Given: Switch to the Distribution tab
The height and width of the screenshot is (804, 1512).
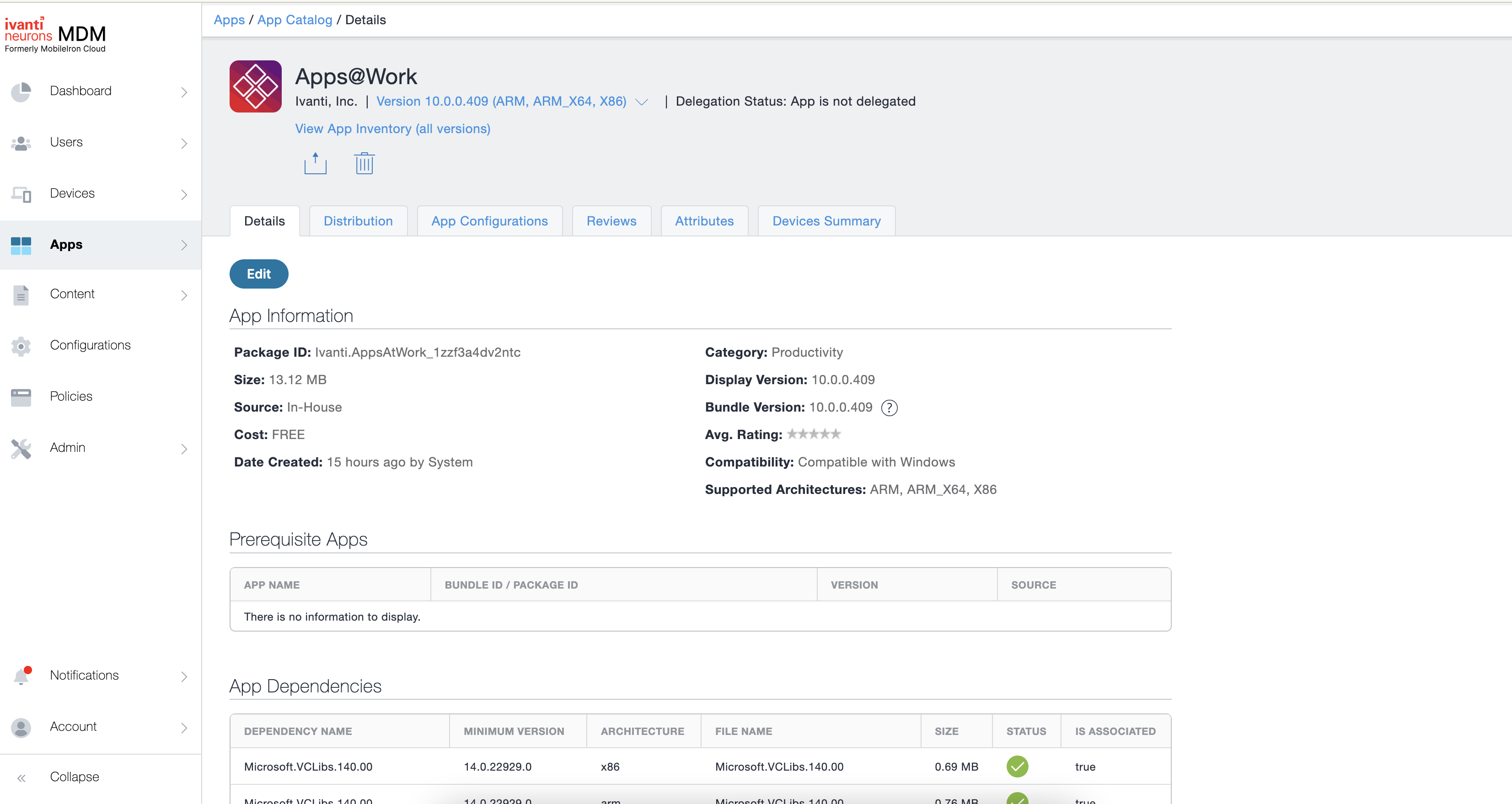Looking at the screenshot, I should click(358, 221).
